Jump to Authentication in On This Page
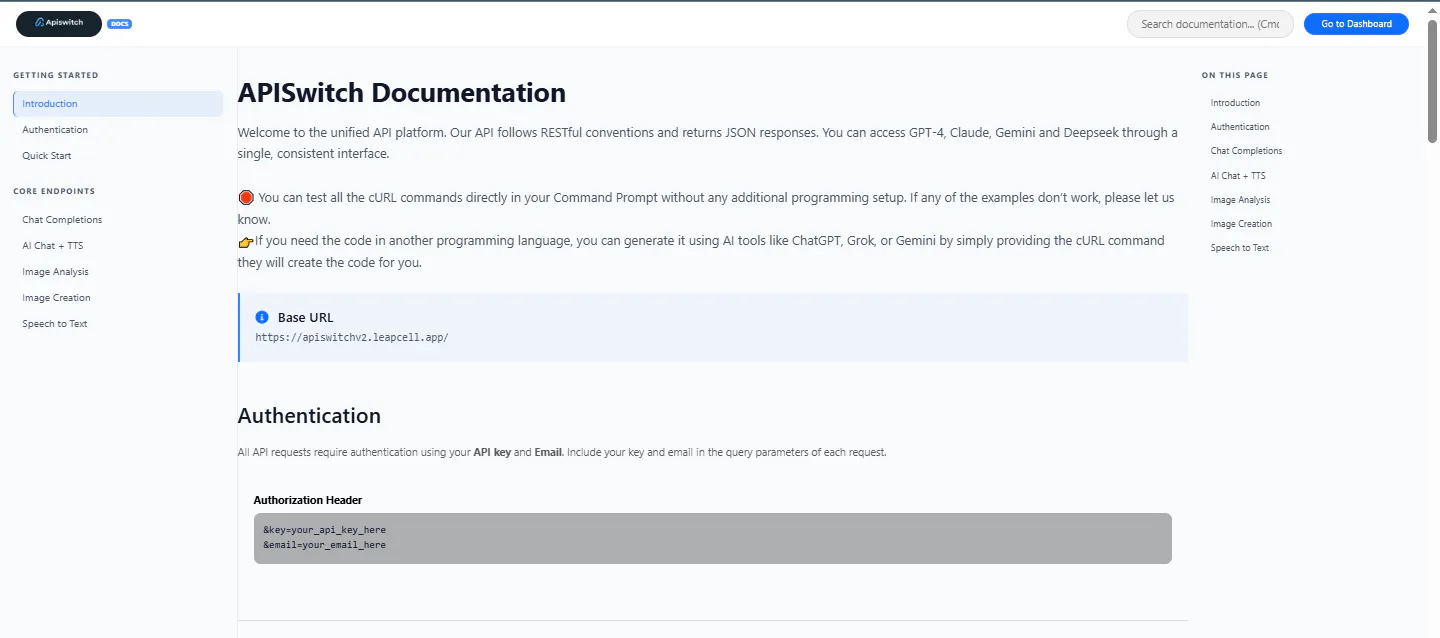The image size is (1440, 638). point(1240,127)
